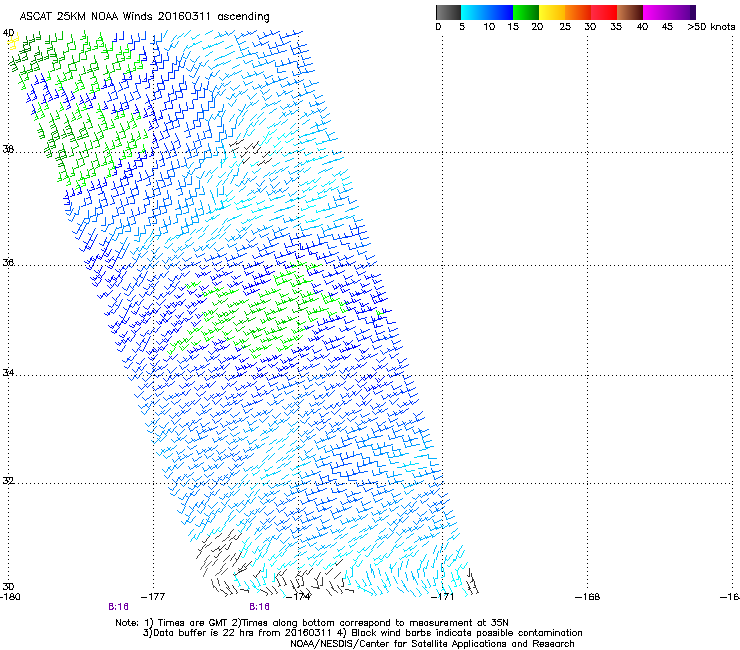
Task: Click the "-174" longitude axis label
Action: point(299,597)
